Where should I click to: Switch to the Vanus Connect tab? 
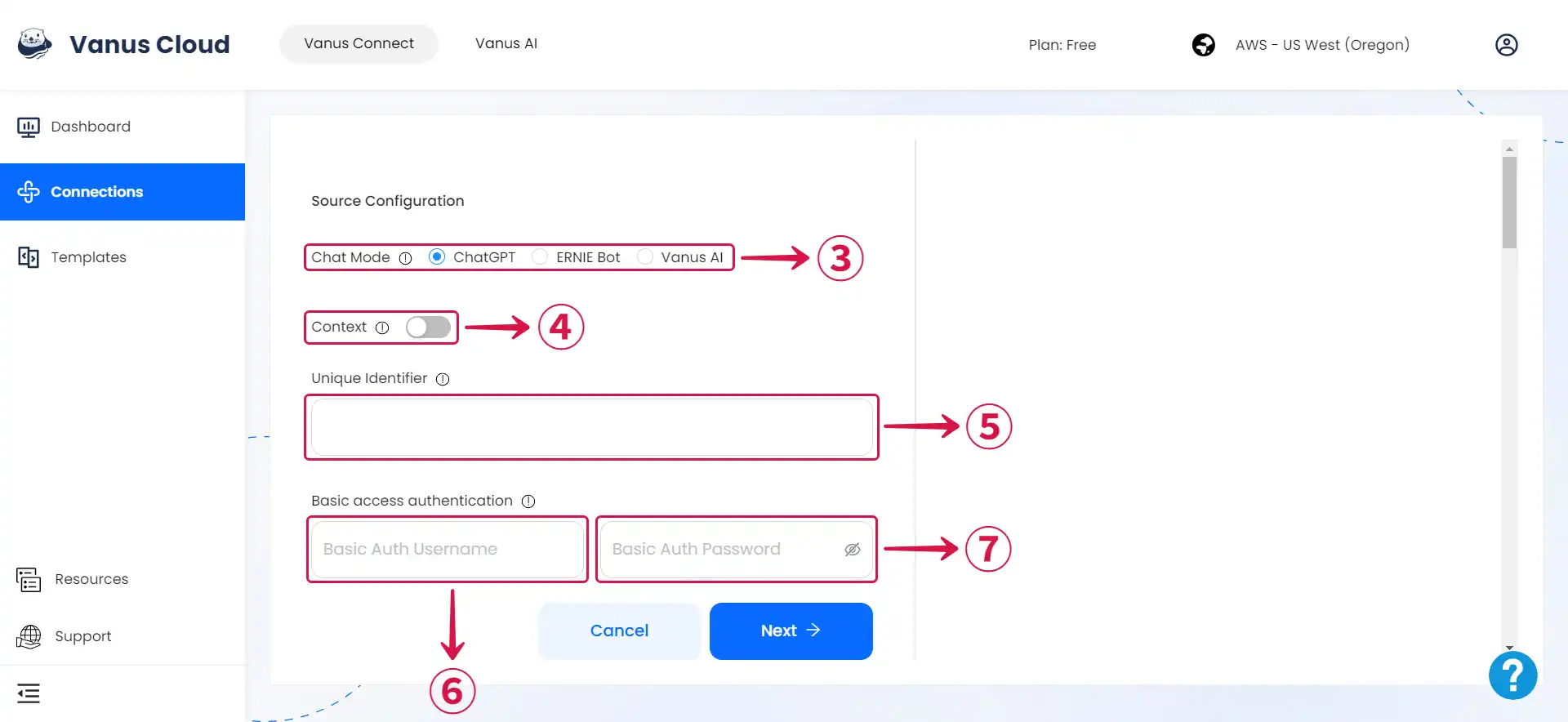coord(359,44)
